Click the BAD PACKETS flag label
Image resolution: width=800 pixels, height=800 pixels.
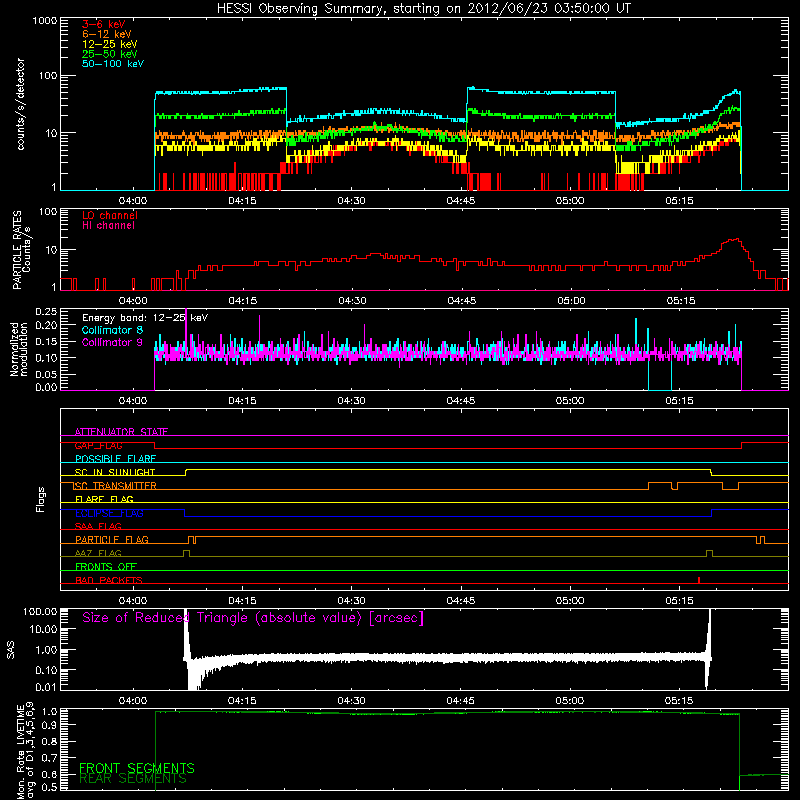(109, 580)
